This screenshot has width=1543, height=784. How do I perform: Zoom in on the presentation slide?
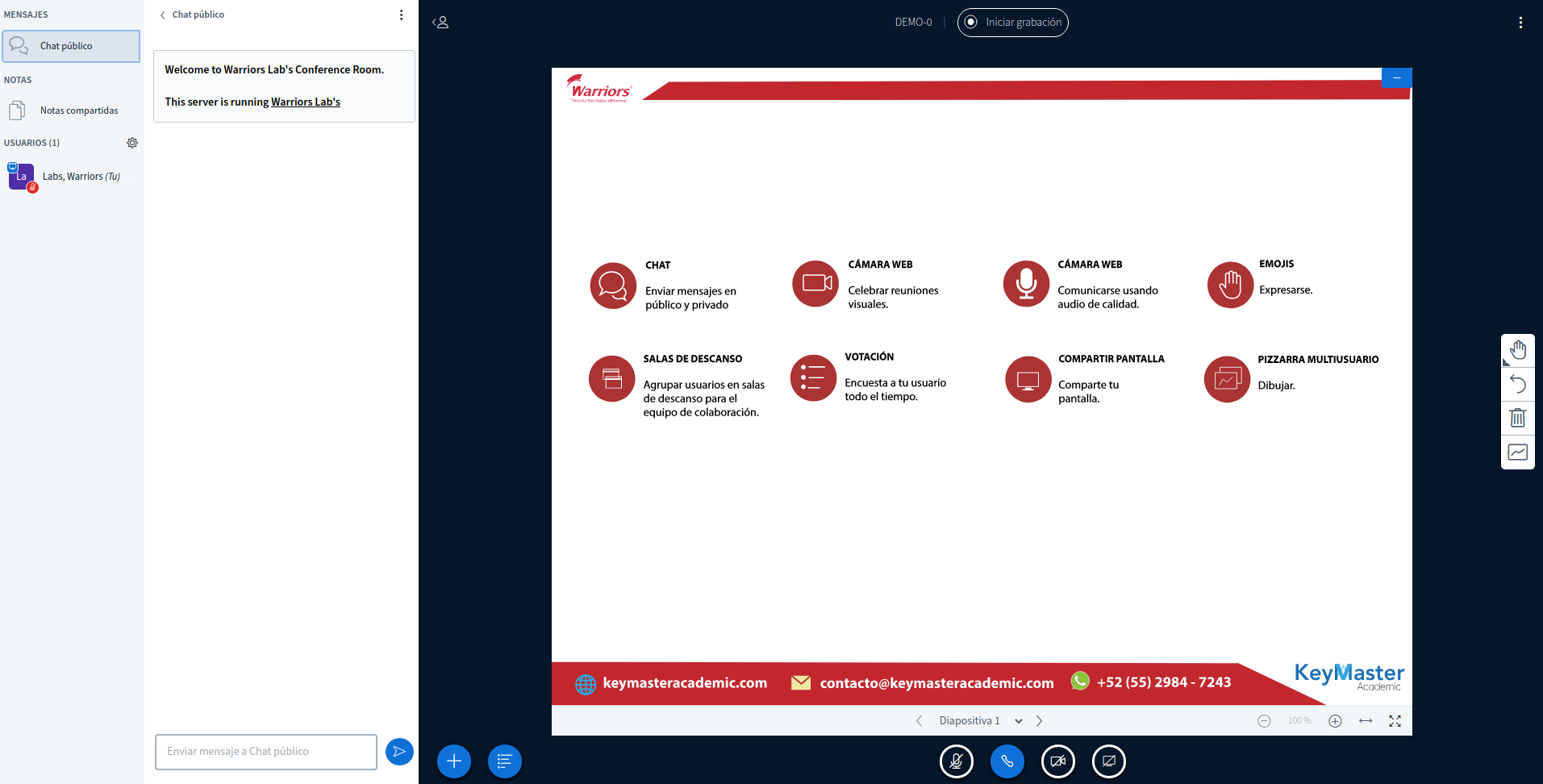pos(1335,721)
